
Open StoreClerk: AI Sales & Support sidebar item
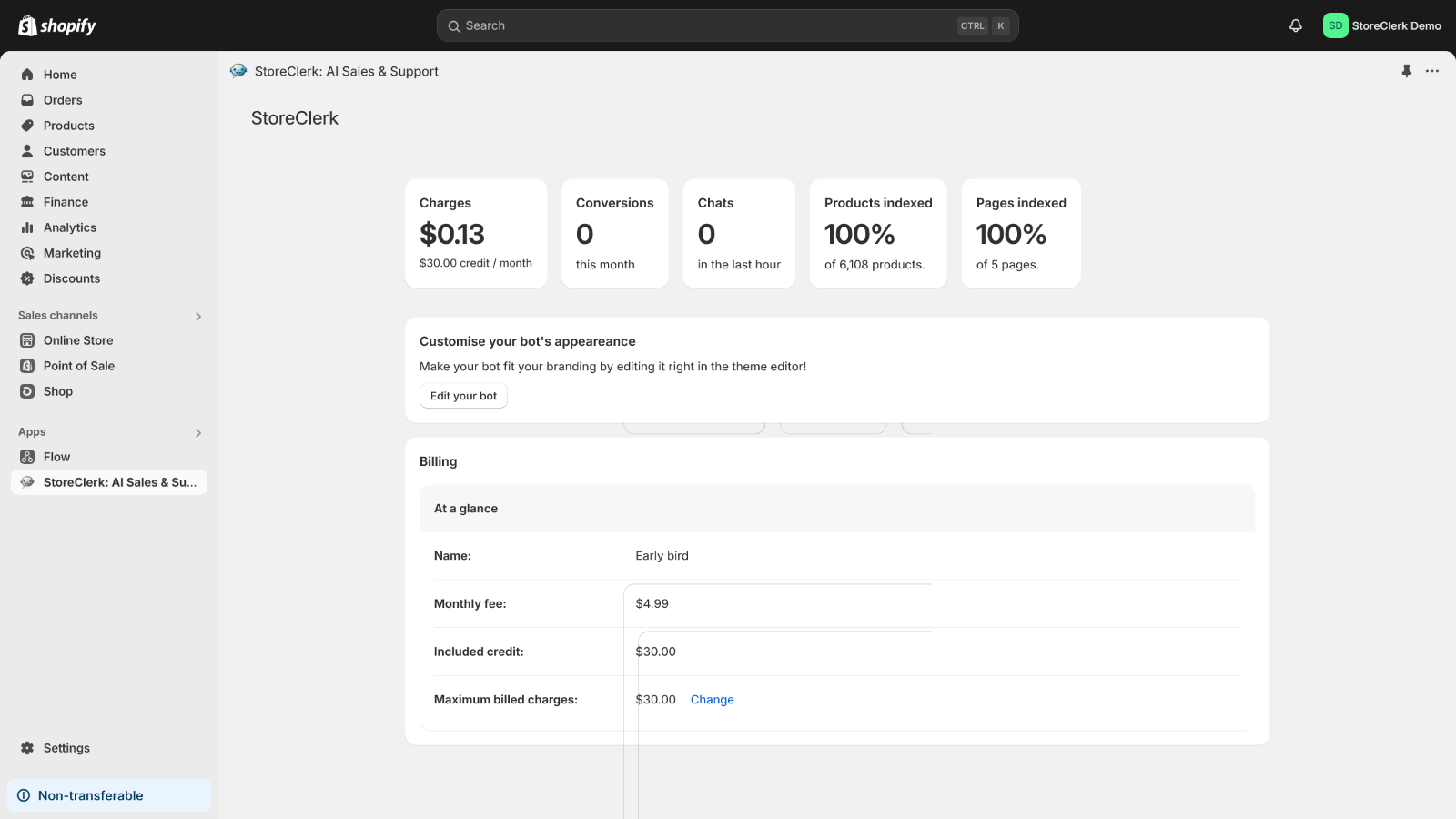pyautogui.click(x=109, y=482)
